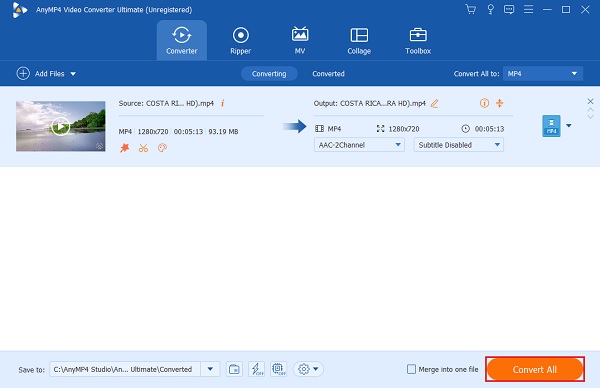Image resolution: width=600 pixels, height=388 pixels.
Task: Click the Save to path field
Action: 125,369
